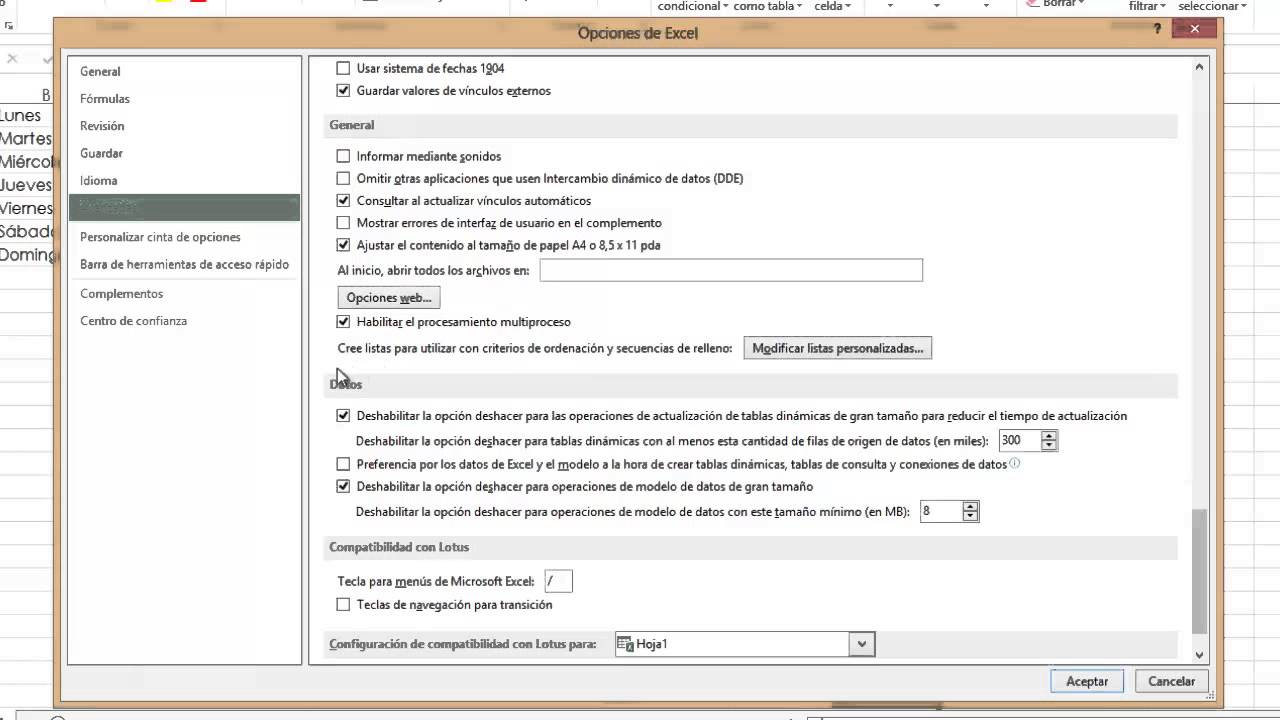Expand the como tabla dropdown in the ribbon
The width and height of the screenshot is (1280, 720).
(799, 6)
